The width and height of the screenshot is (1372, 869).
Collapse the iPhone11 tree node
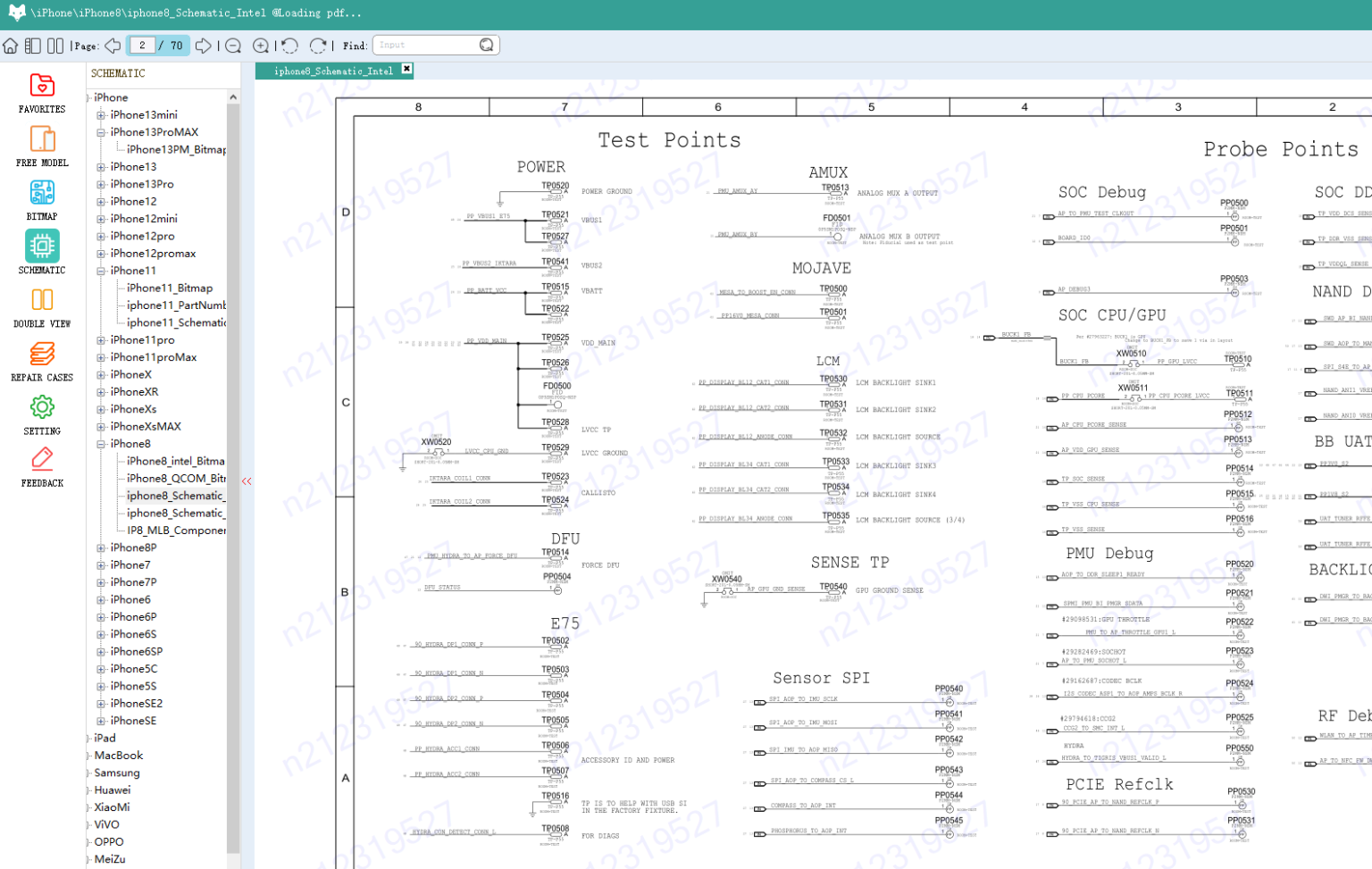(101, 271)
